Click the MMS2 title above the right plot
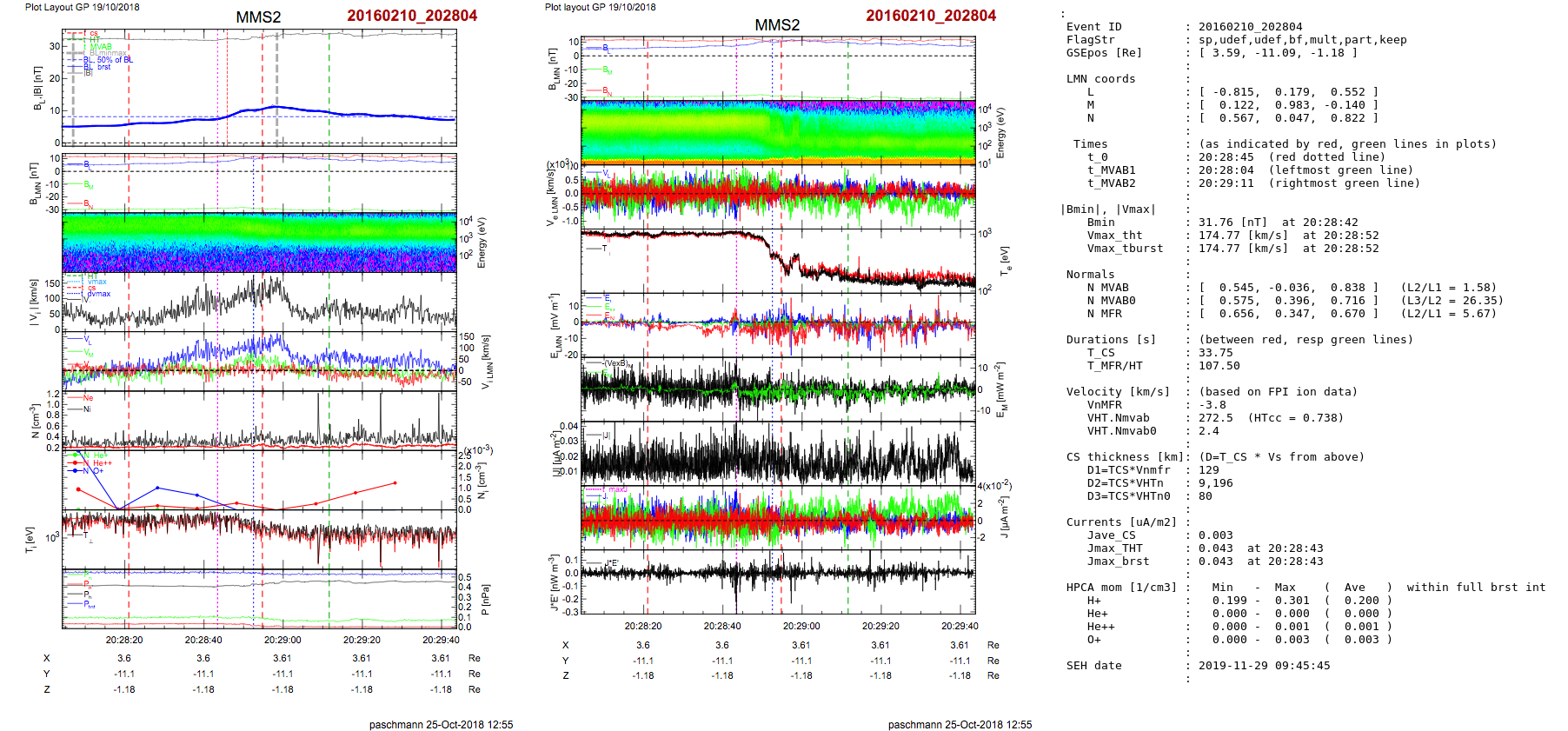1568x731 pixels. point(777,24)
